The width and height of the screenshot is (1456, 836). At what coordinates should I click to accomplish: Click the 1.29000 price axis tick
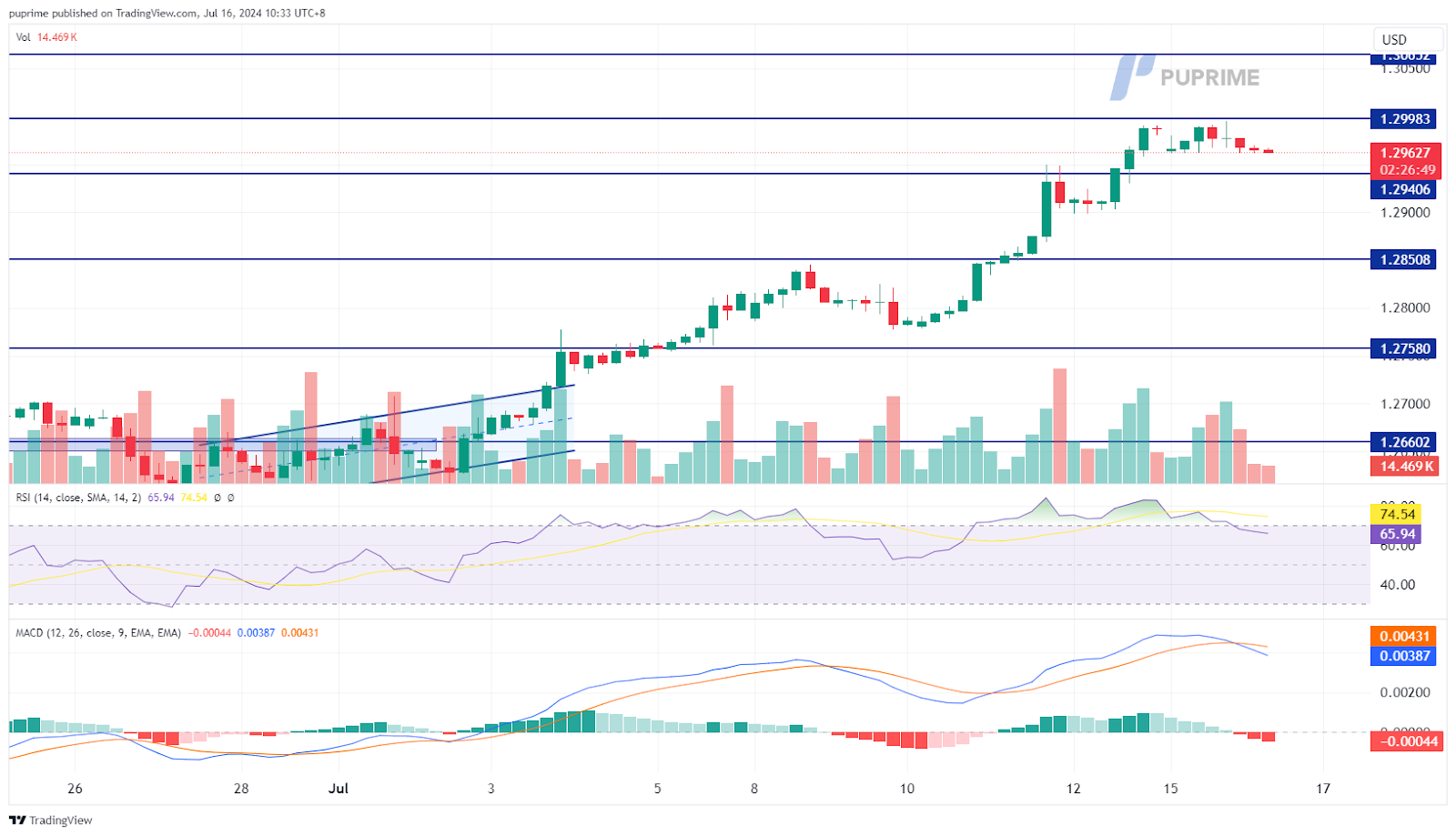tap(1405, 213)
